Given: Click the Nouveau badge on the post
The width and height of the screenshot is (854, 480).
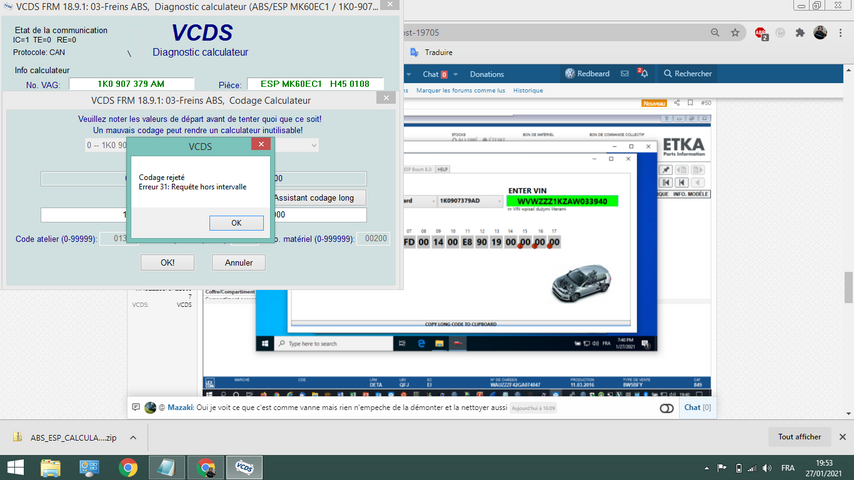Looking at the screenshot, I should 654,103.
